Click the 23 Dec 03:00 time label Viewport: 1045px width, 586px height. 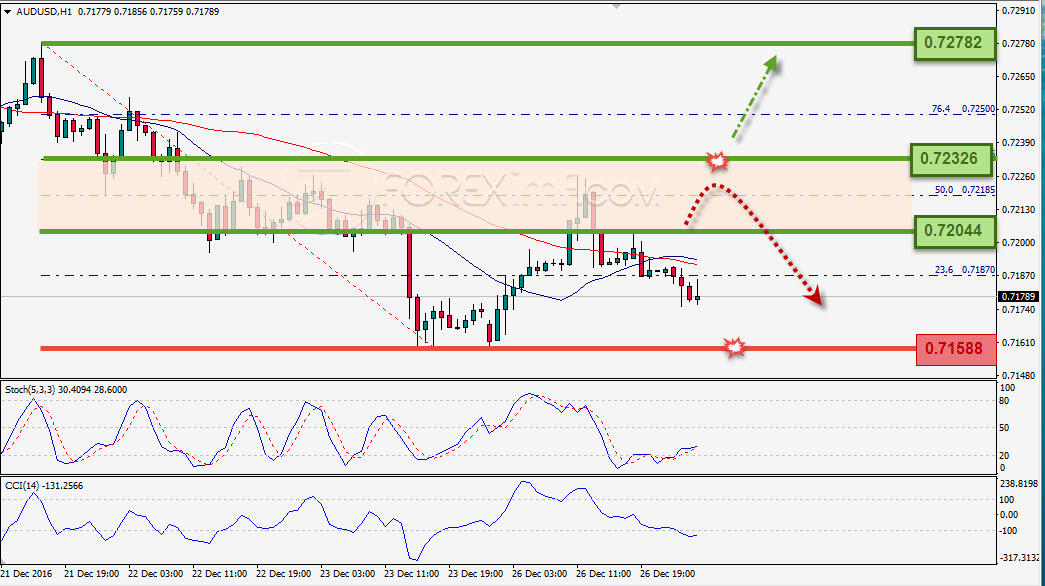(x=347, y=573)
